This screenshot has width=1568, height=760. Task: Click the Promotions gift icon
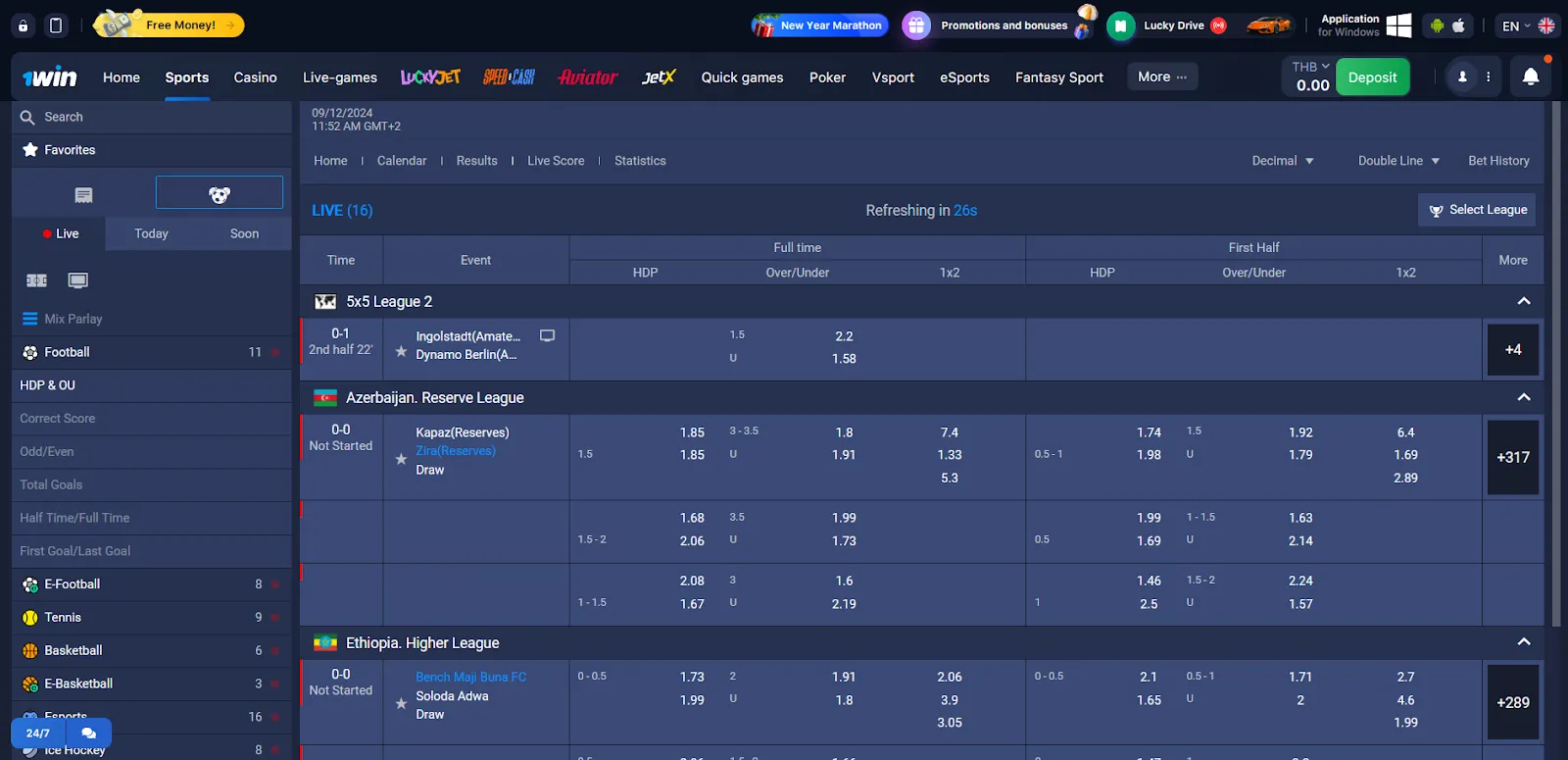pyautogui.click(x=915, y=25)
